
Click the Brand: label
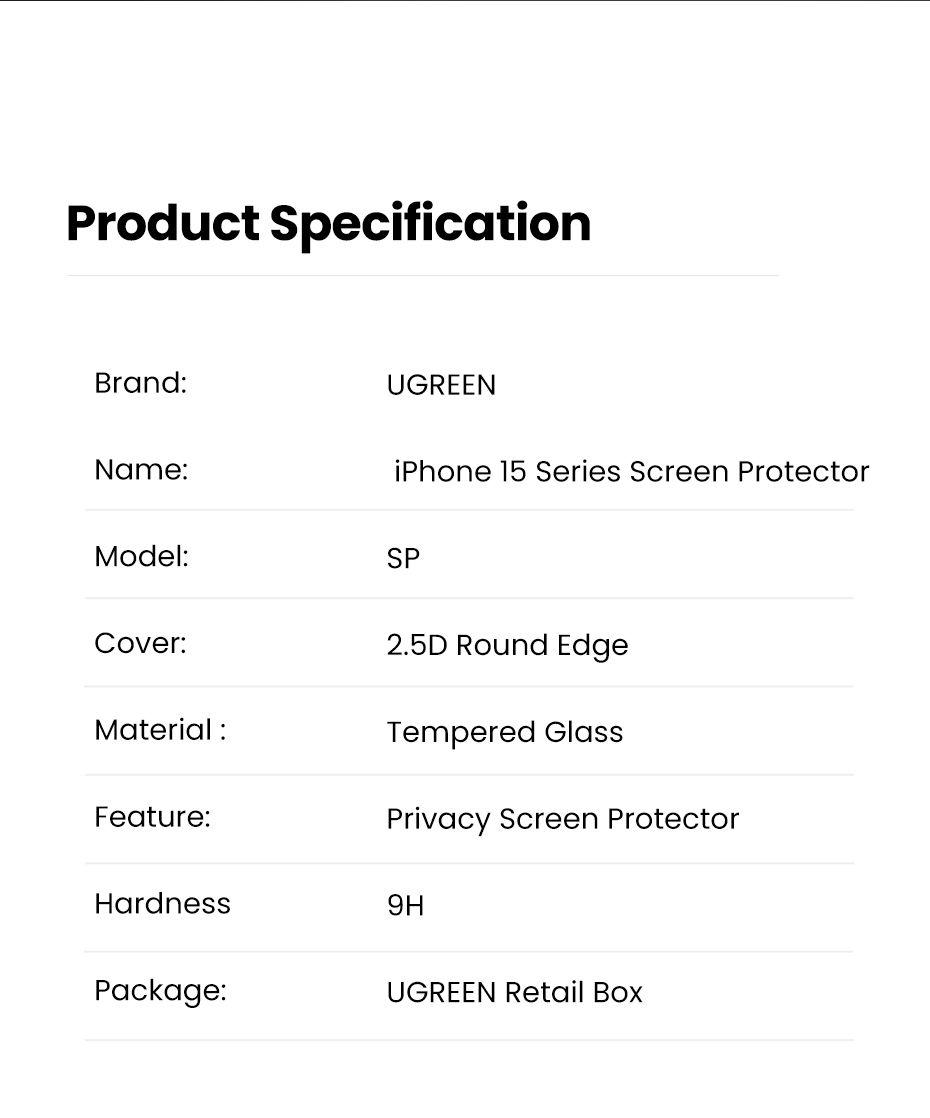[x=140, y=383]
